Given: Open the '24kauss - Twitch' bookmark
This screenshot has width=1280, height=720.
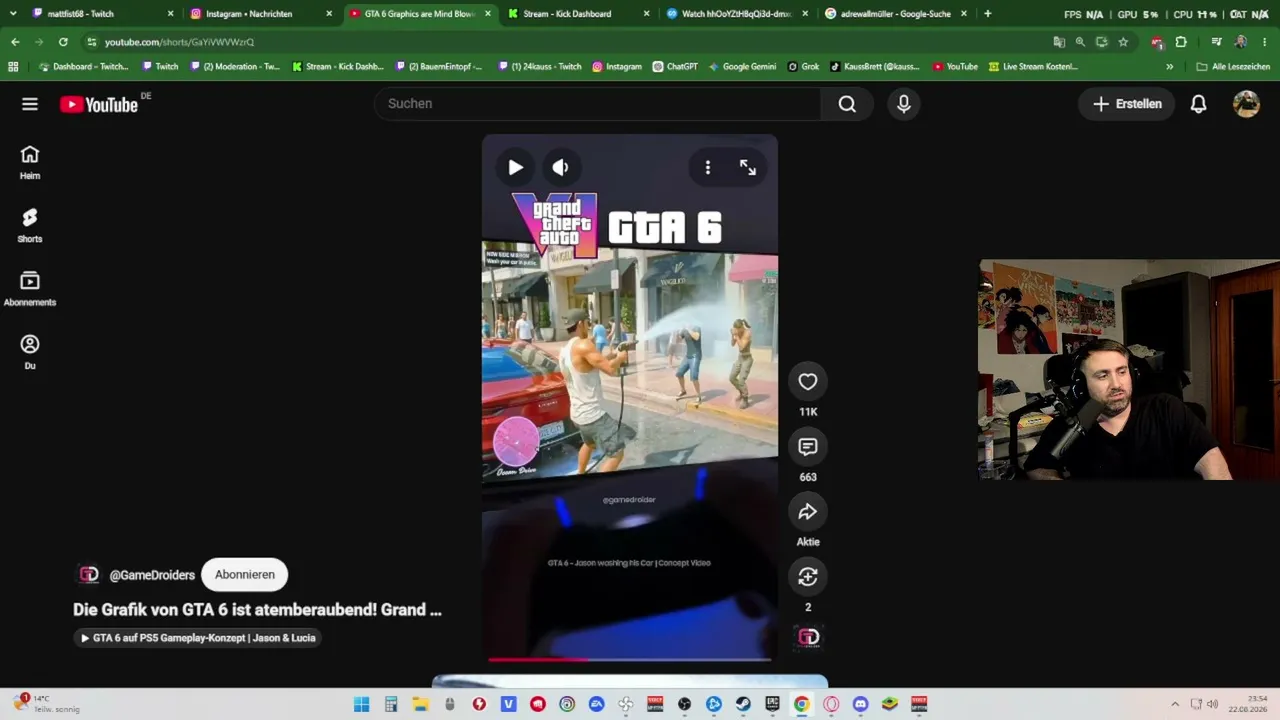Looking at the screenshot, I should (x=539, y=67).
